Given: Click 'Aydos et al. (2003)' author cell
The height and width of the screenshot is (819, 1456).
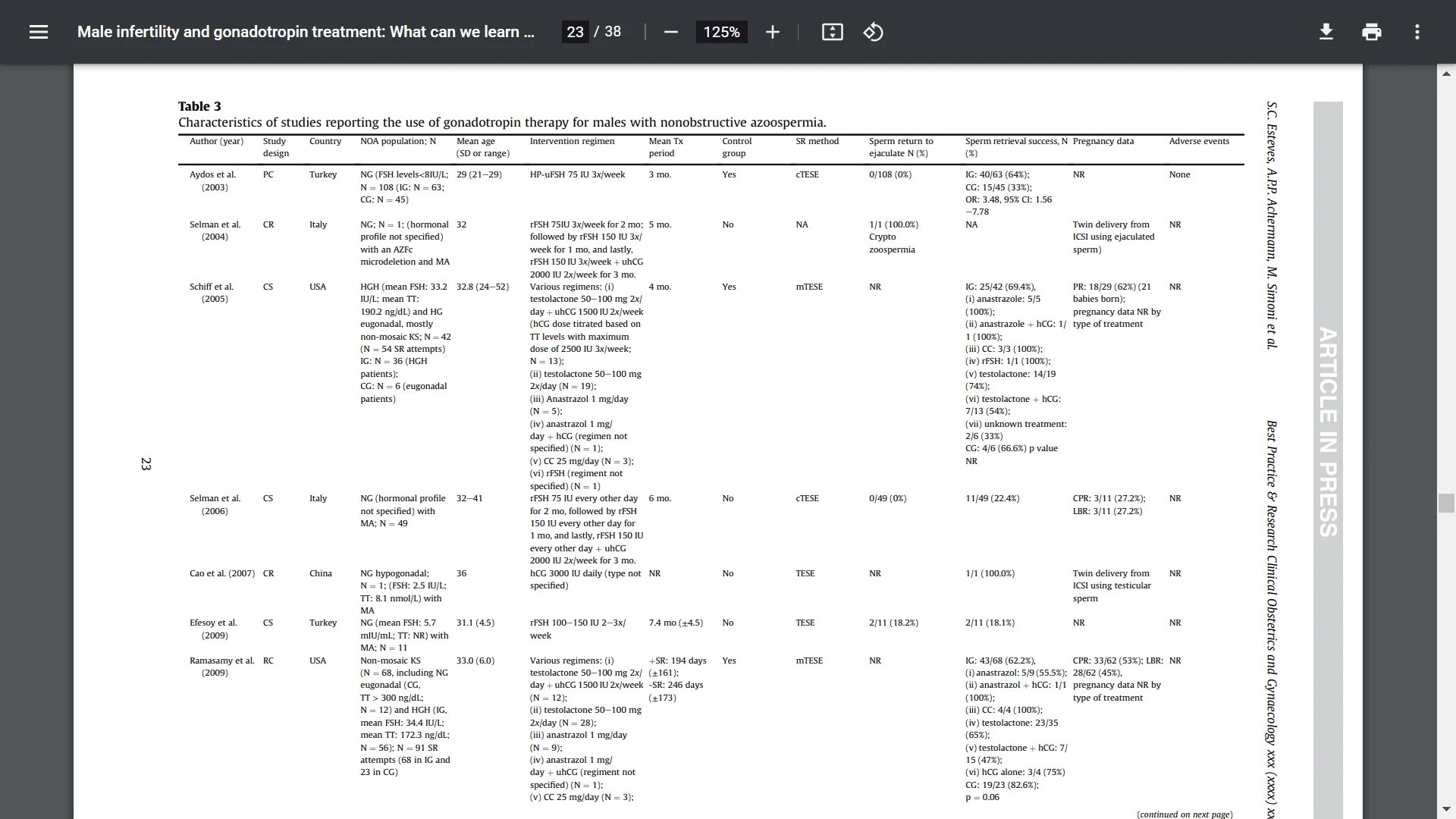Looking at the screenshot, I should click(212, 180).
